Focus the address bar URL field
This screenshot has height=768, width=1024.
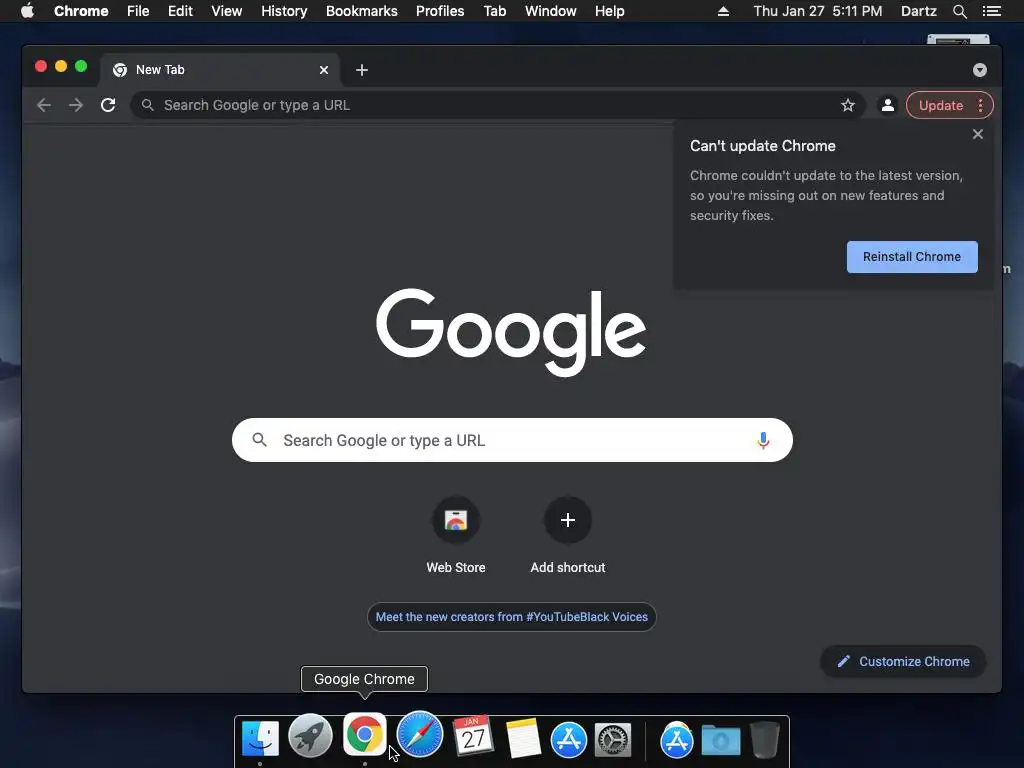point(498,105)
